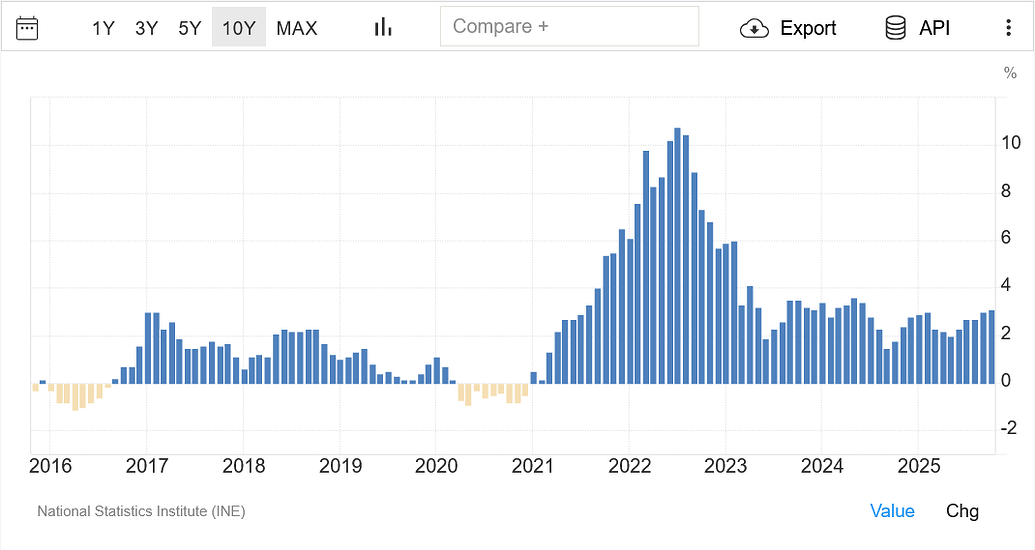Select the 1Y time range

103,28
